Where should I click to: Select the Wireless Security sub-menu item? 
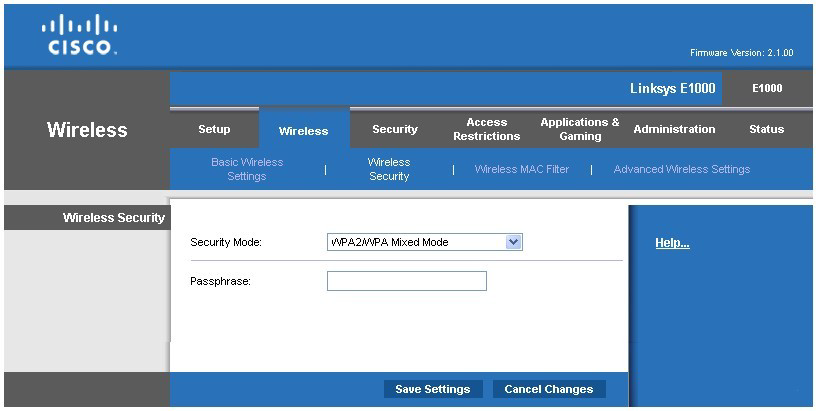pos(389,169)
